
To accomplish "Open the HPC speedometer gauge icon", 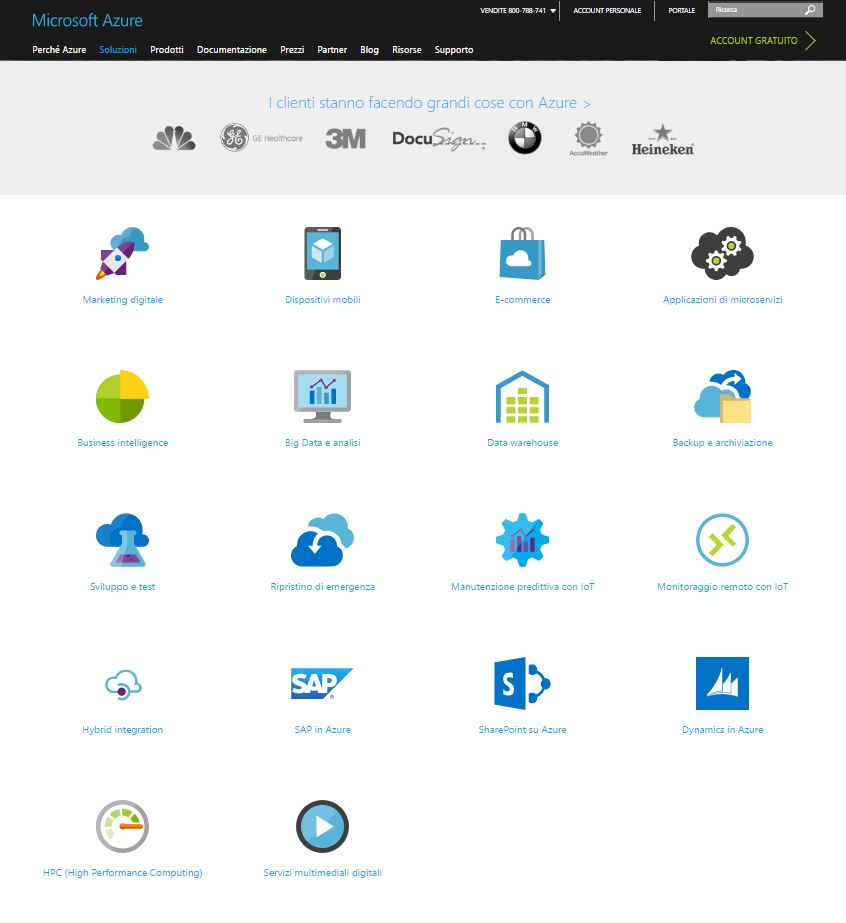I will [x=122, y=826].
